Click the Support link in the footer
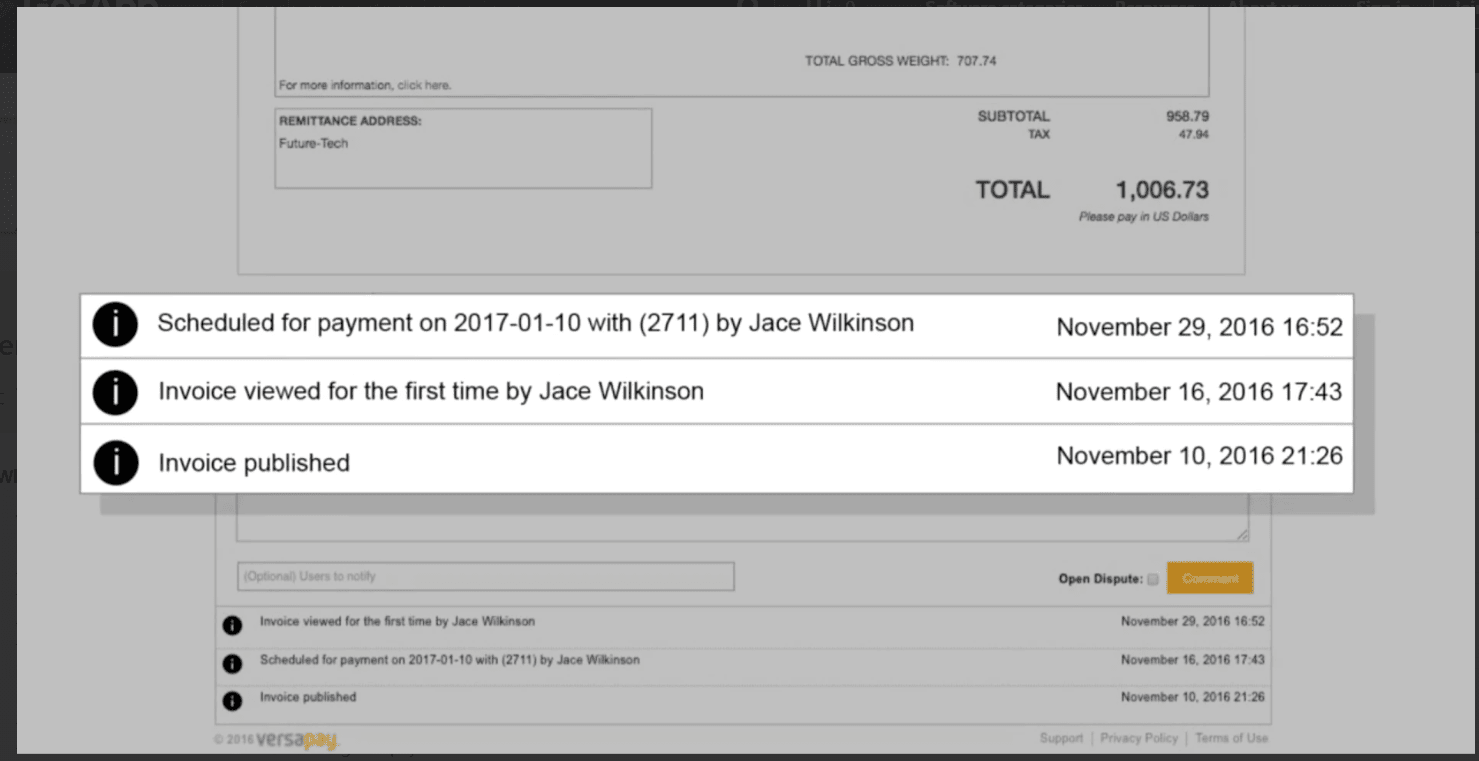 click(1061, 738)
